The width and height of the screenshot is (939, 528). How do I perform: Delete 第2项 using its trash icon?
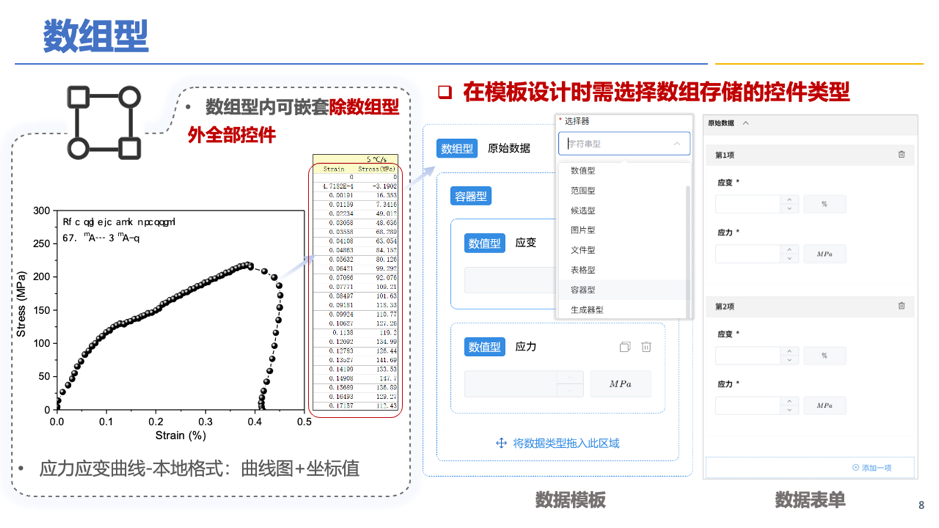901,306
